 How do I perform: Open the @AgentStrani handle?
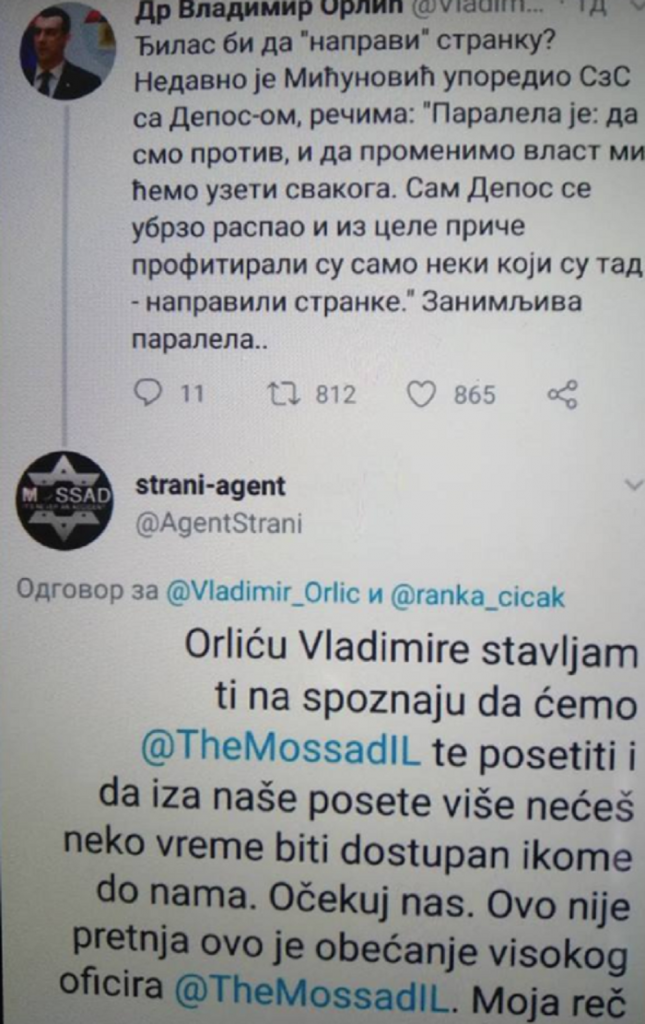pyautogui.click(x=219, y=524)
